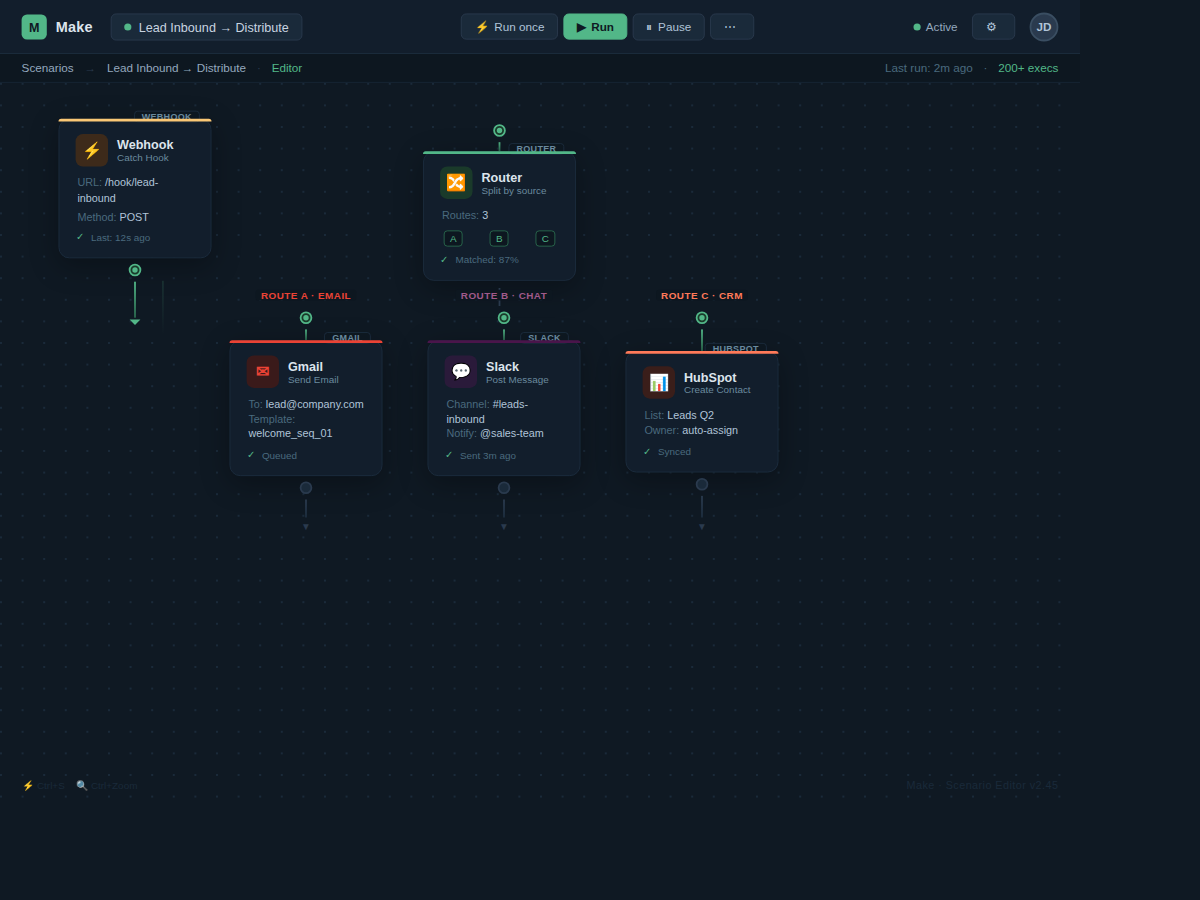Click the GMAIL tag label
Viewport: 1200px width, 900px height.
click(x=346, y=337)
